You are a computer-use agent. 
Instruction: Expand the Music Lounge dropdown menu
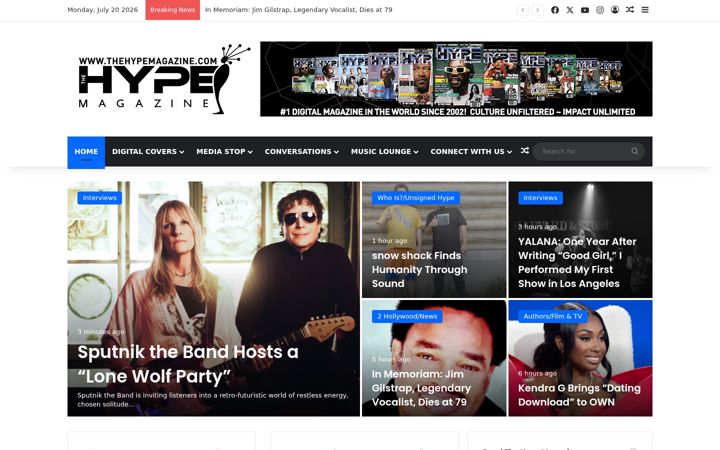pyautogui.click(x=384, y=152)
